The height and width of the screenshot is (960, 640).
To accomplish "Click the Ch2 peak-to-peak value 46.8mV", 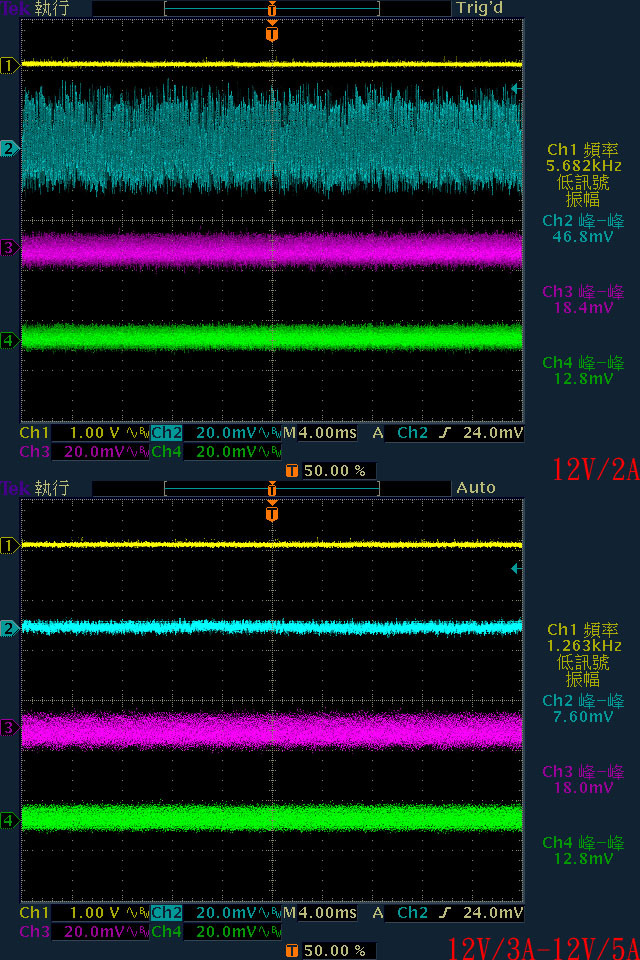I will pos(583,237).
